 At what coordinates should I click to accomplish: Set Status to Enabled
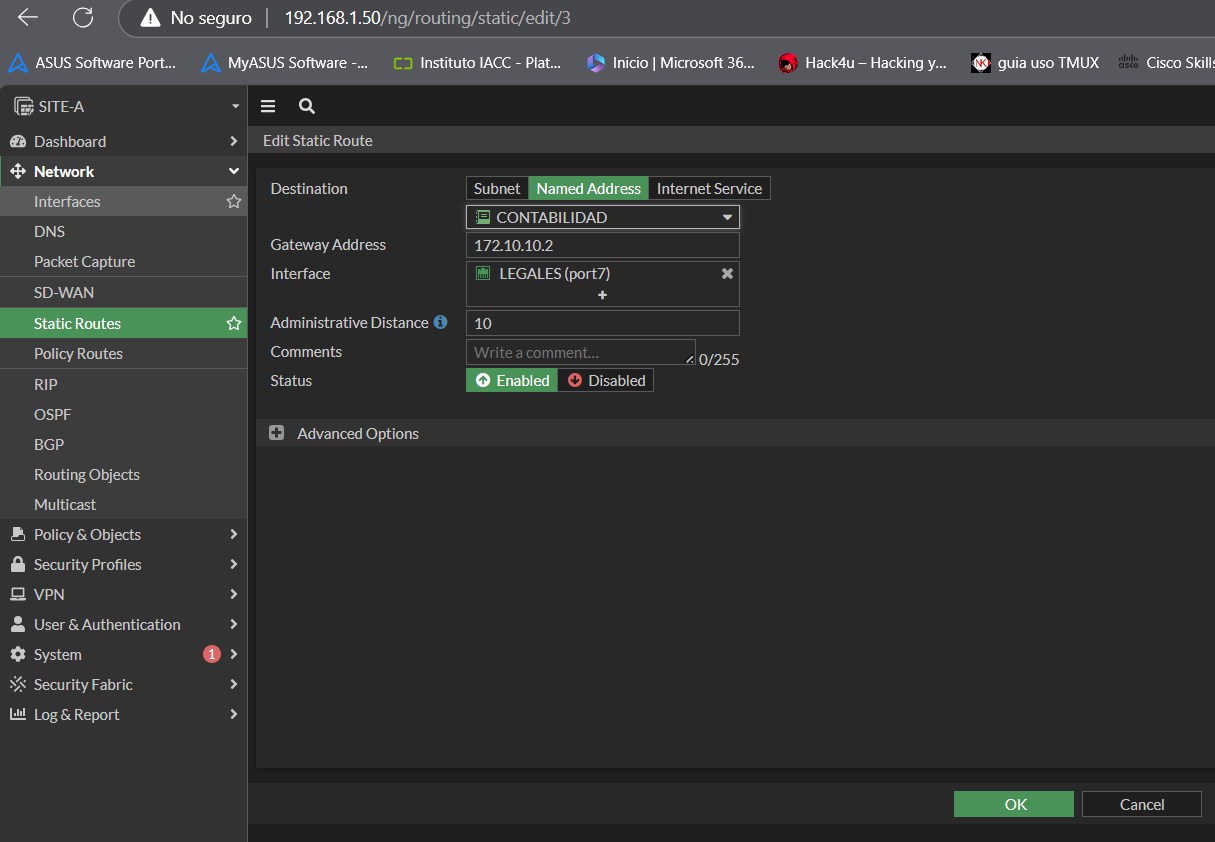[x=512, y=380]
